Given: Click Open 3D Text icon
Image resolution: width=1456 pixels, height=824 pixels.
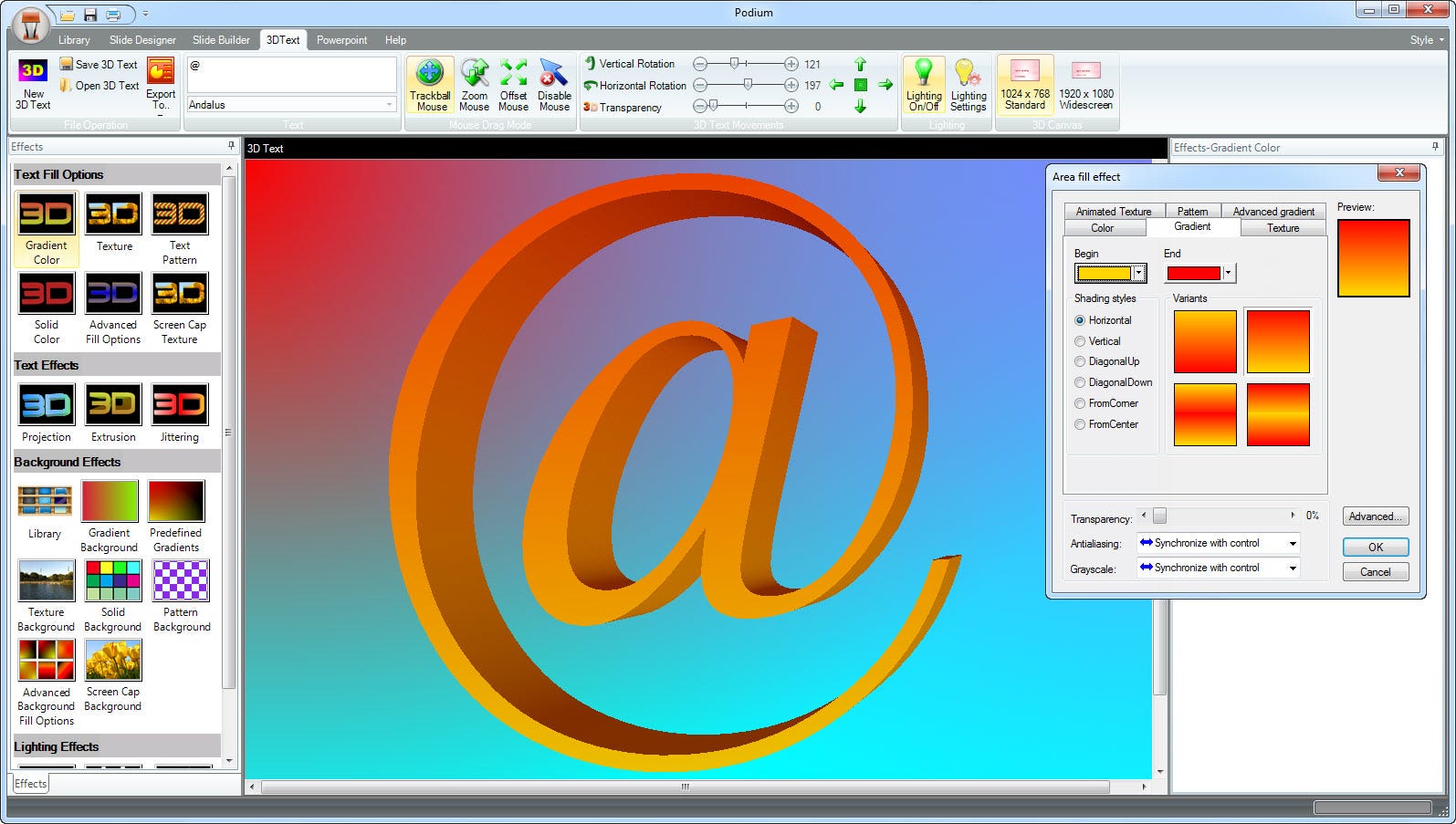Looking at the screenshot, I should [x=66, y=85].
